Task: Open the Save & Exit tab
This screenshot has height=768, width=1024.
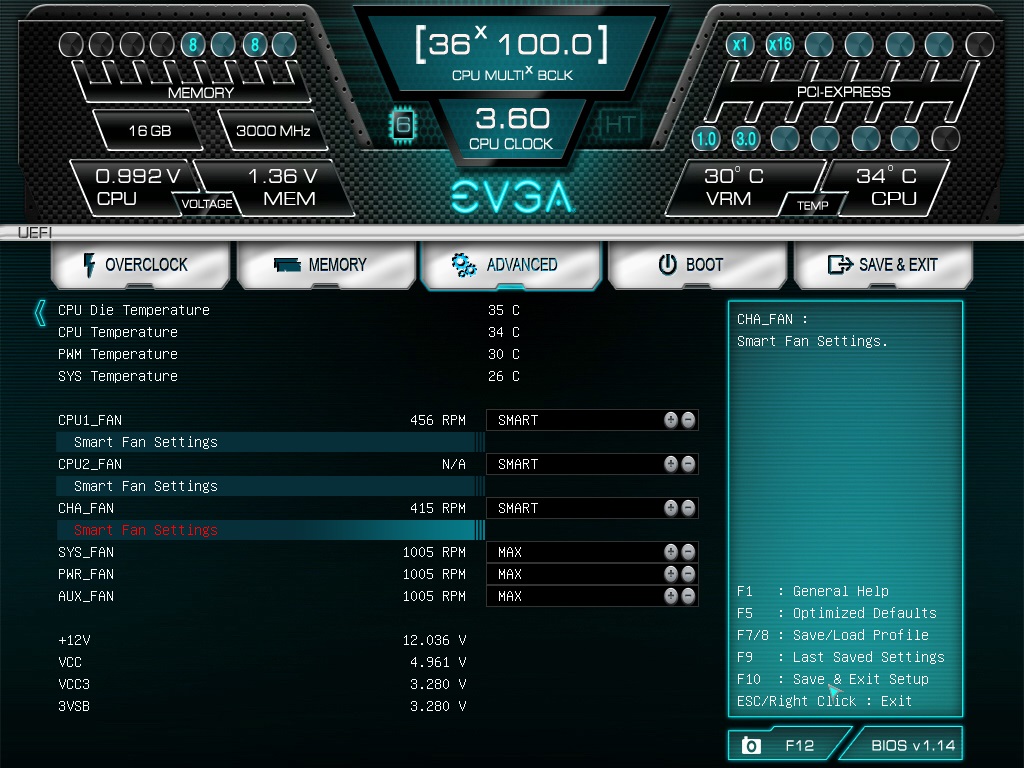Action: point(883,264)
